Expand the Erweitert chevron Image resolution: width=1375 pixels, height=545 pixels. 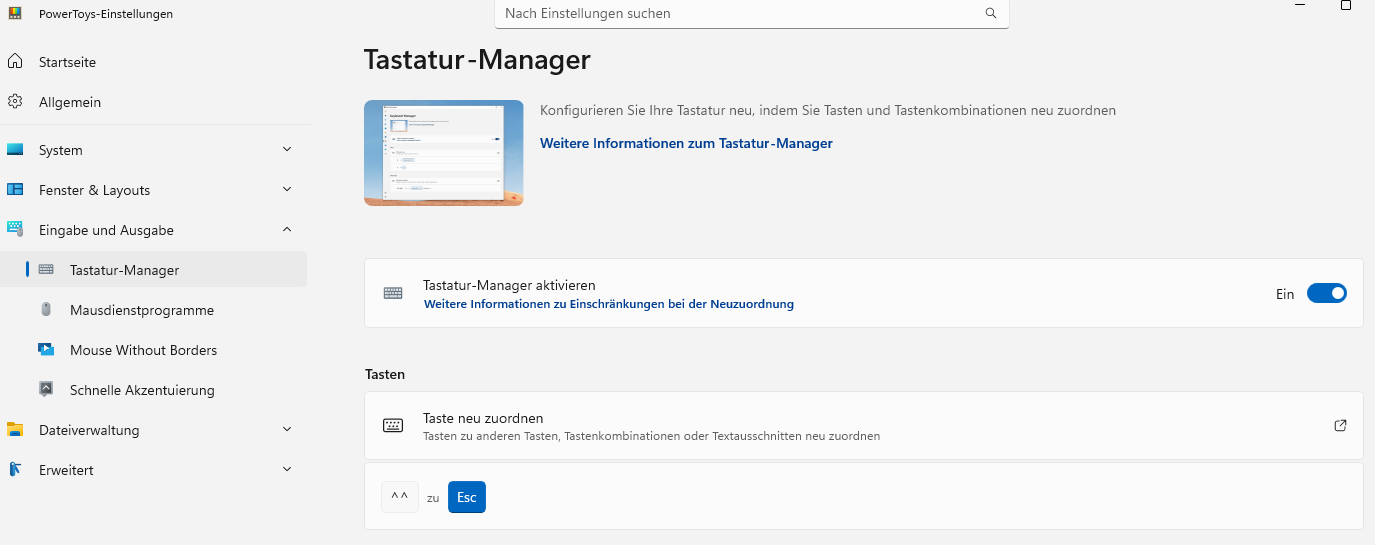click(287, 470)
